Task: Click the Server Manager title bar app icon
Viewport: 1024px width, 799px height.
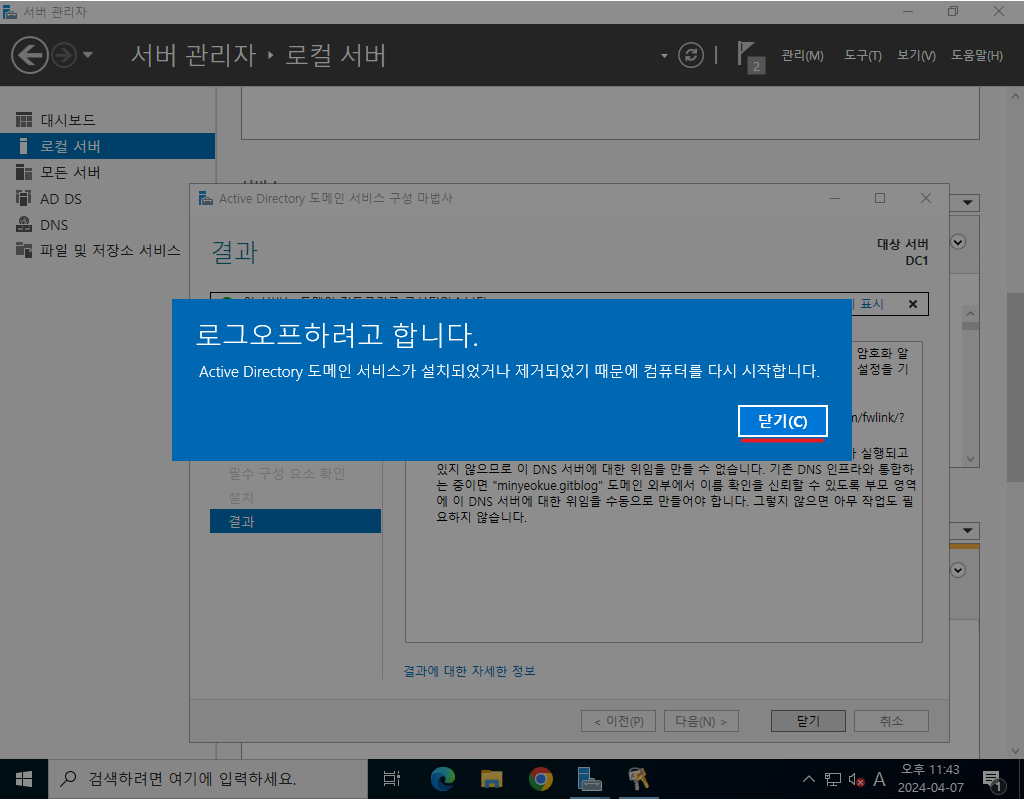Action: click(x=10, y=12)
